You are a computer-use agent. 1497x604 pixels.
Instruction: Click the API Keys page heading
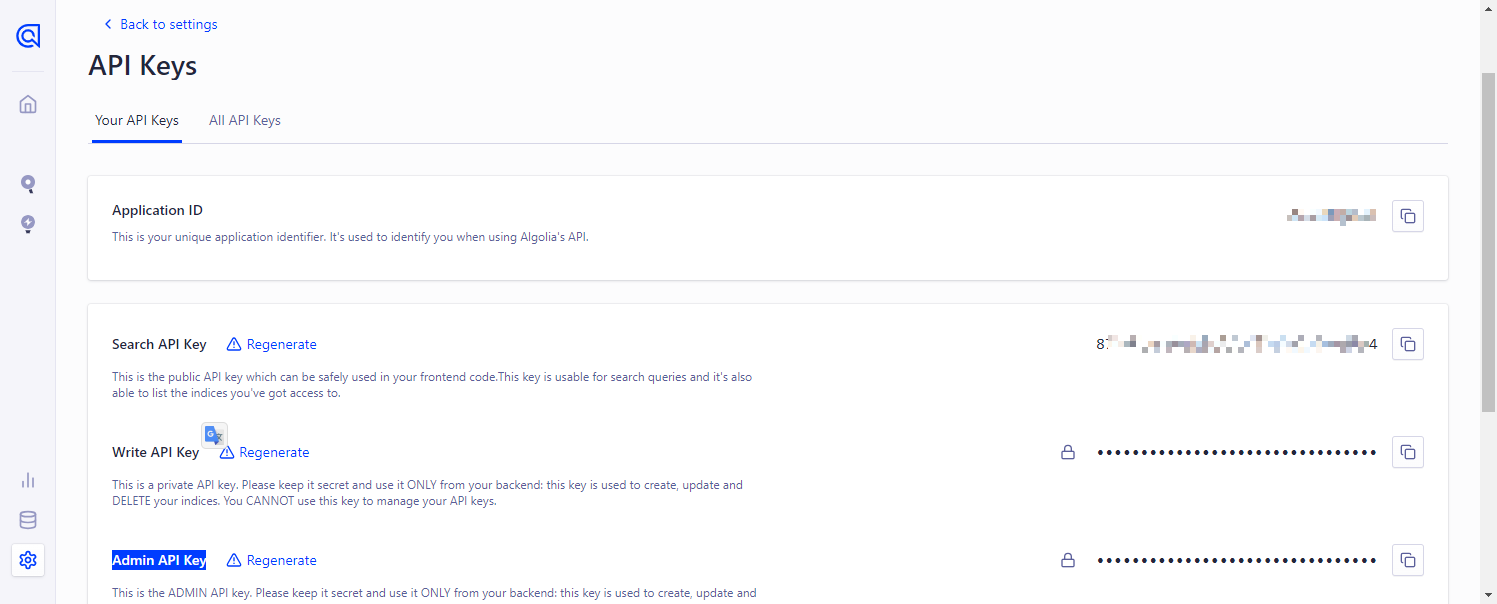click(x=143, y=66)
